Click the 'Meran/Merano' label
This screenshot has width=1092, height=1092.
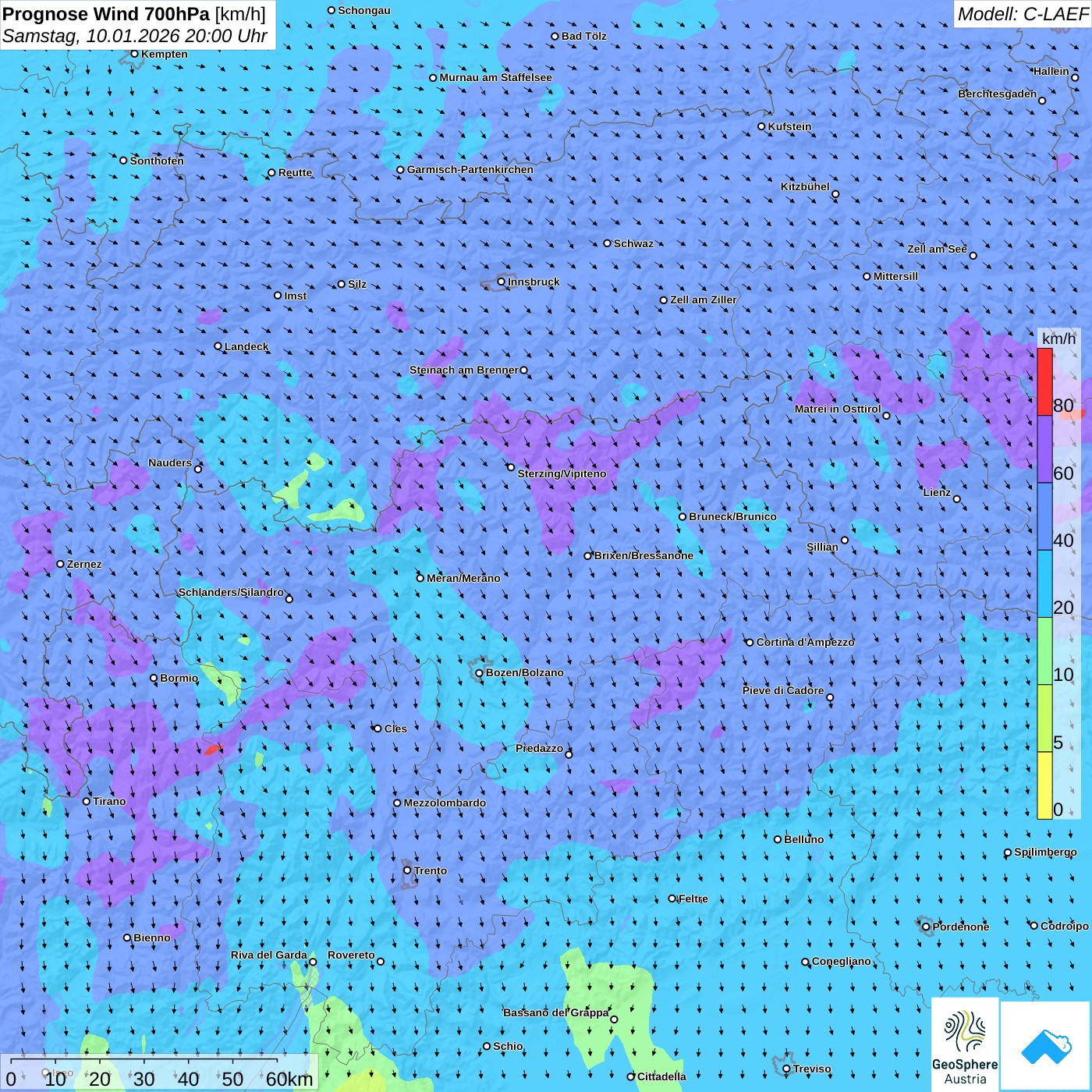pos(463,578)
